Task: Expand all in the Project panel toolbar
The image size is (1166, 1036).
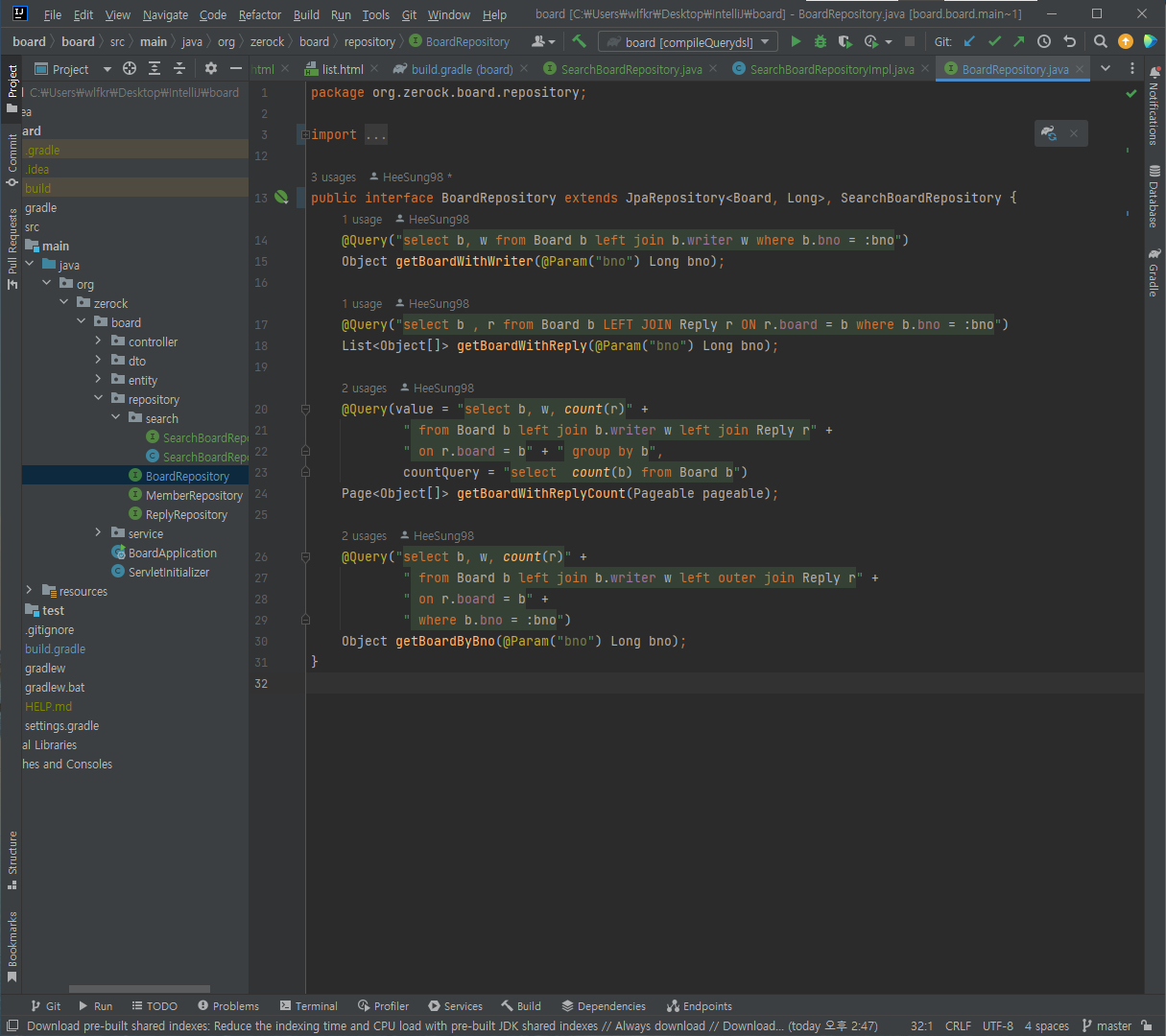Action: (155, 68)
